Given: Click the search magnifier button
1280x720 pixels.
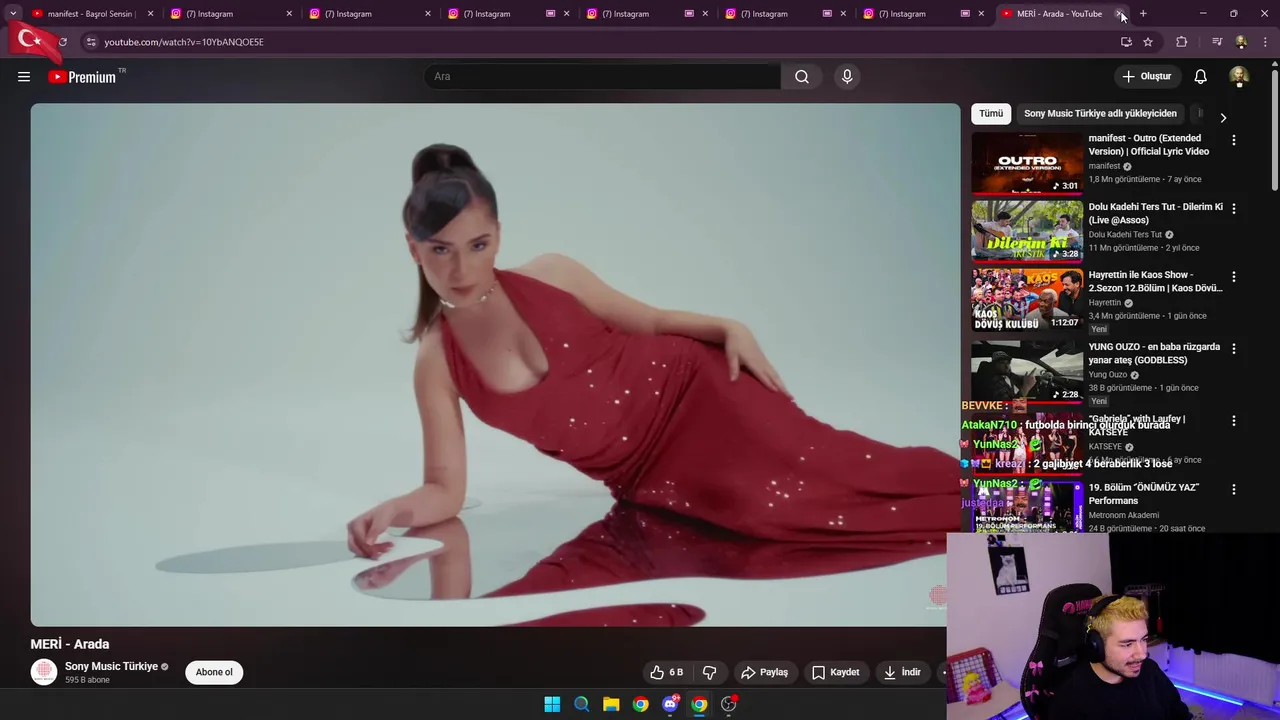Looking at the screenshot, I should click(802, 77).
